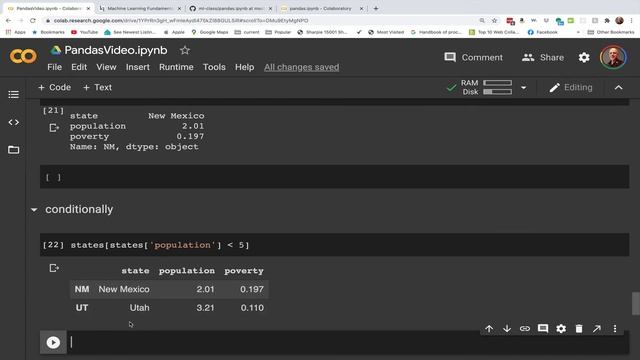Click the New Mexico table row
The width and height of the screenshot is (640, 360).
(x=169, y=289)
